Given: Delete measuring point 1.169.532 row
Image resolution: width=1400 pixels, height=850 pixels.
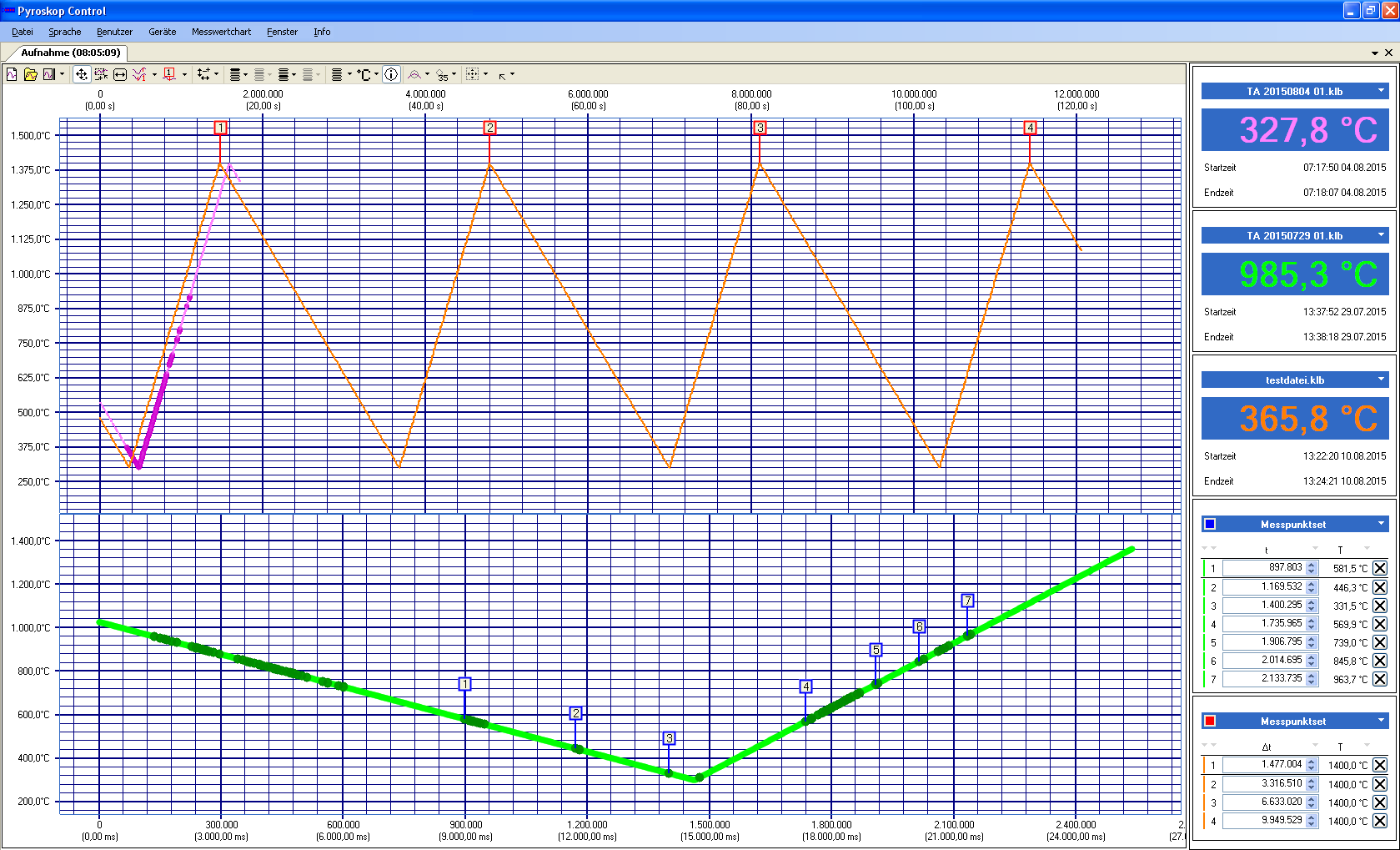Looking at the screenshot, I should coord(1380,587).
